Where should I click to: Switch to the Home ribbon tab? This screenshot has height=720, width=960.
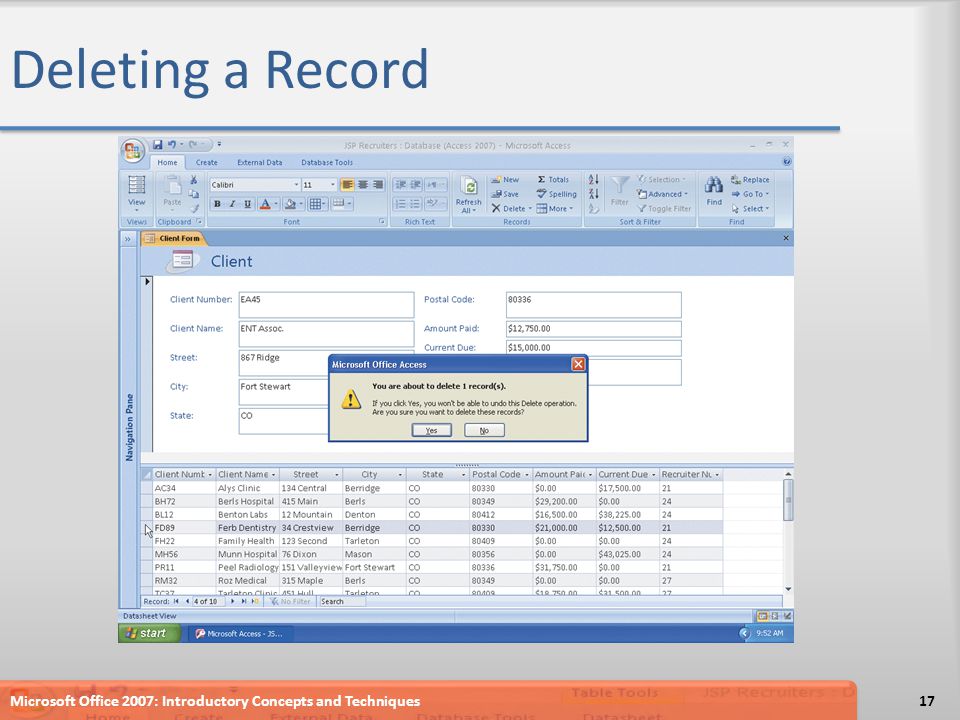(x=167, y=163)
